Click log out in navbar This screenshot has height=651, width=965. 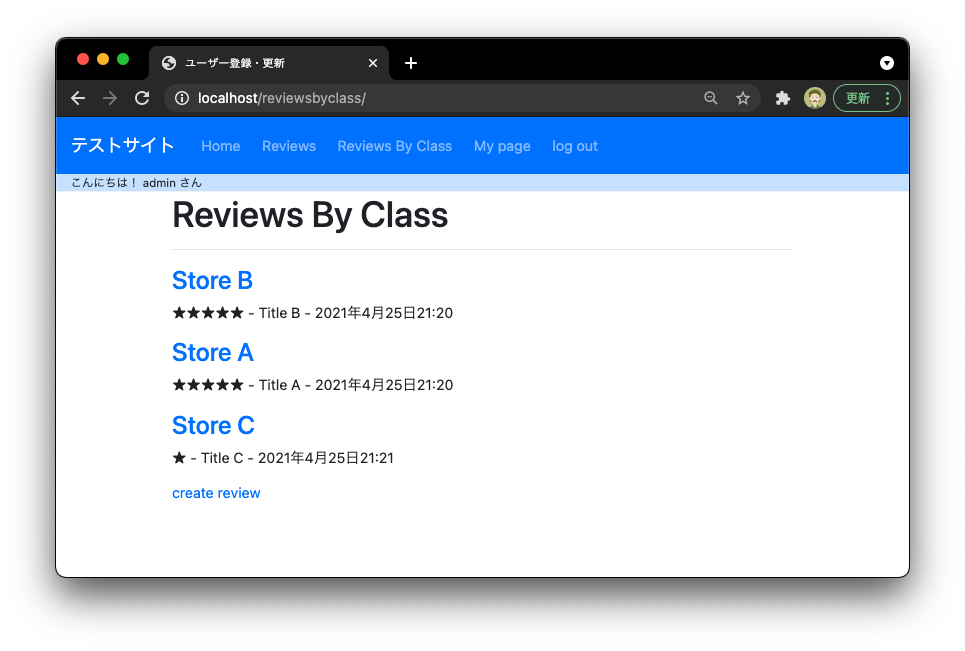[575, 146]
